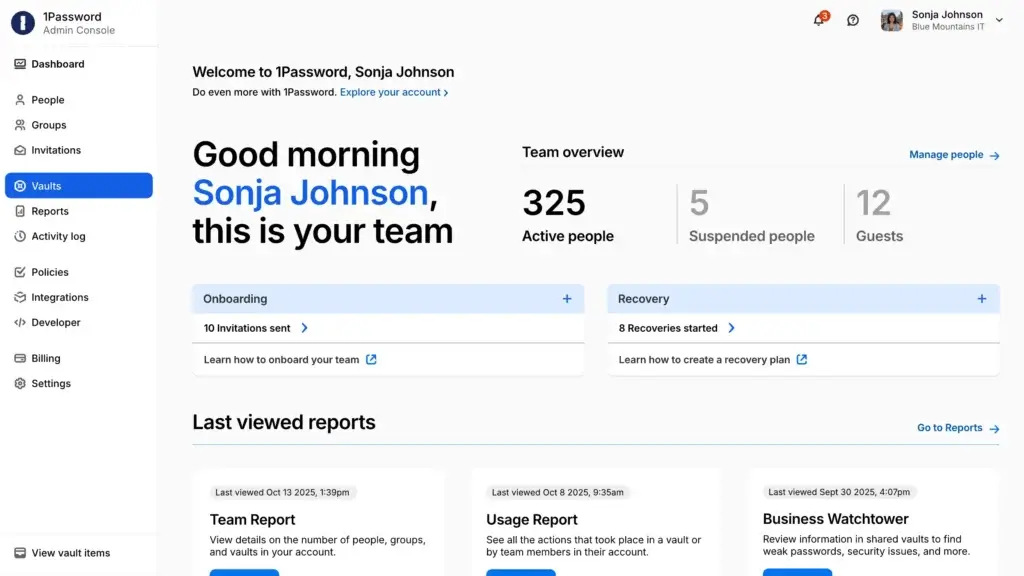Open Integrations page
The height and width of the screenshot is (576, 1024).
tap(78, 297)
